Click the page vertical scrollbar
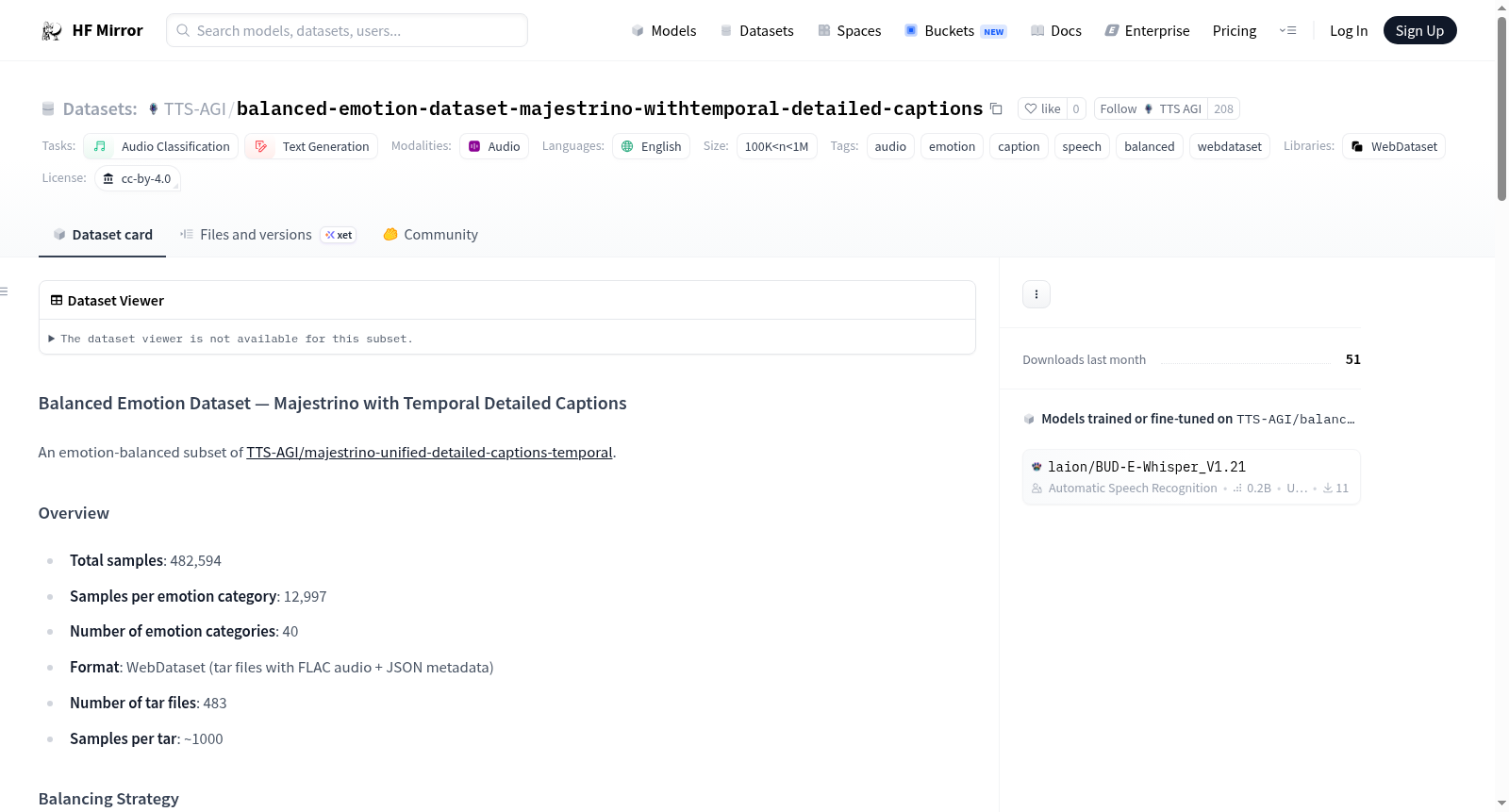1509x812 pixels. (1501, 108)
